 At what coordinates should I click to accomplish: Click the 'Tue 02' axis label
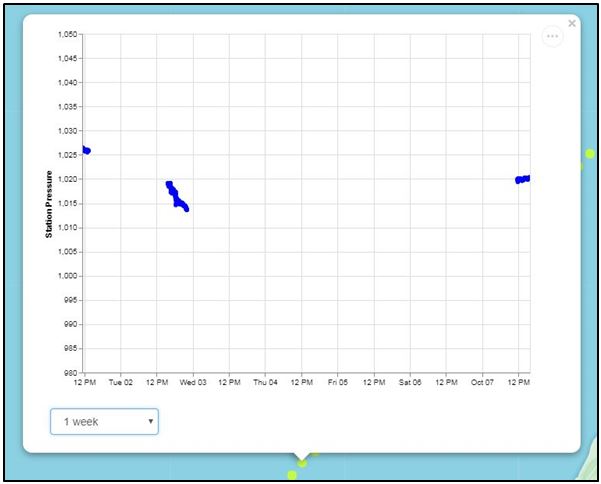coord(121,382)
